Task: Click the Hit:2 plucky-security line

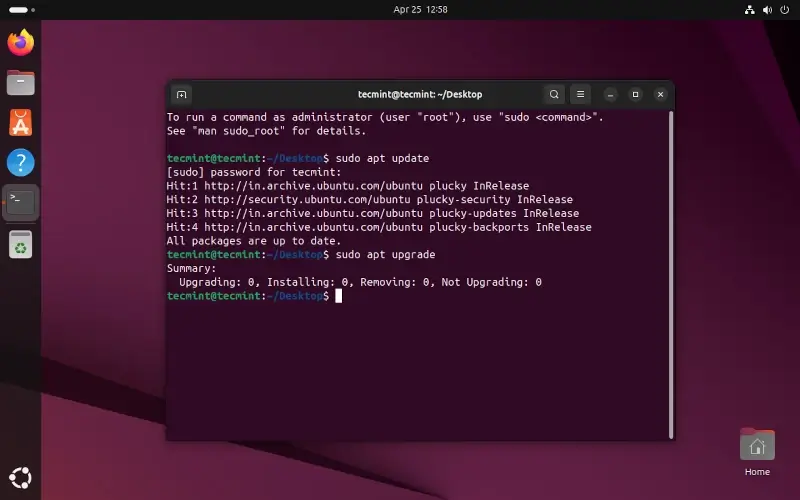Action: (369, 199)
